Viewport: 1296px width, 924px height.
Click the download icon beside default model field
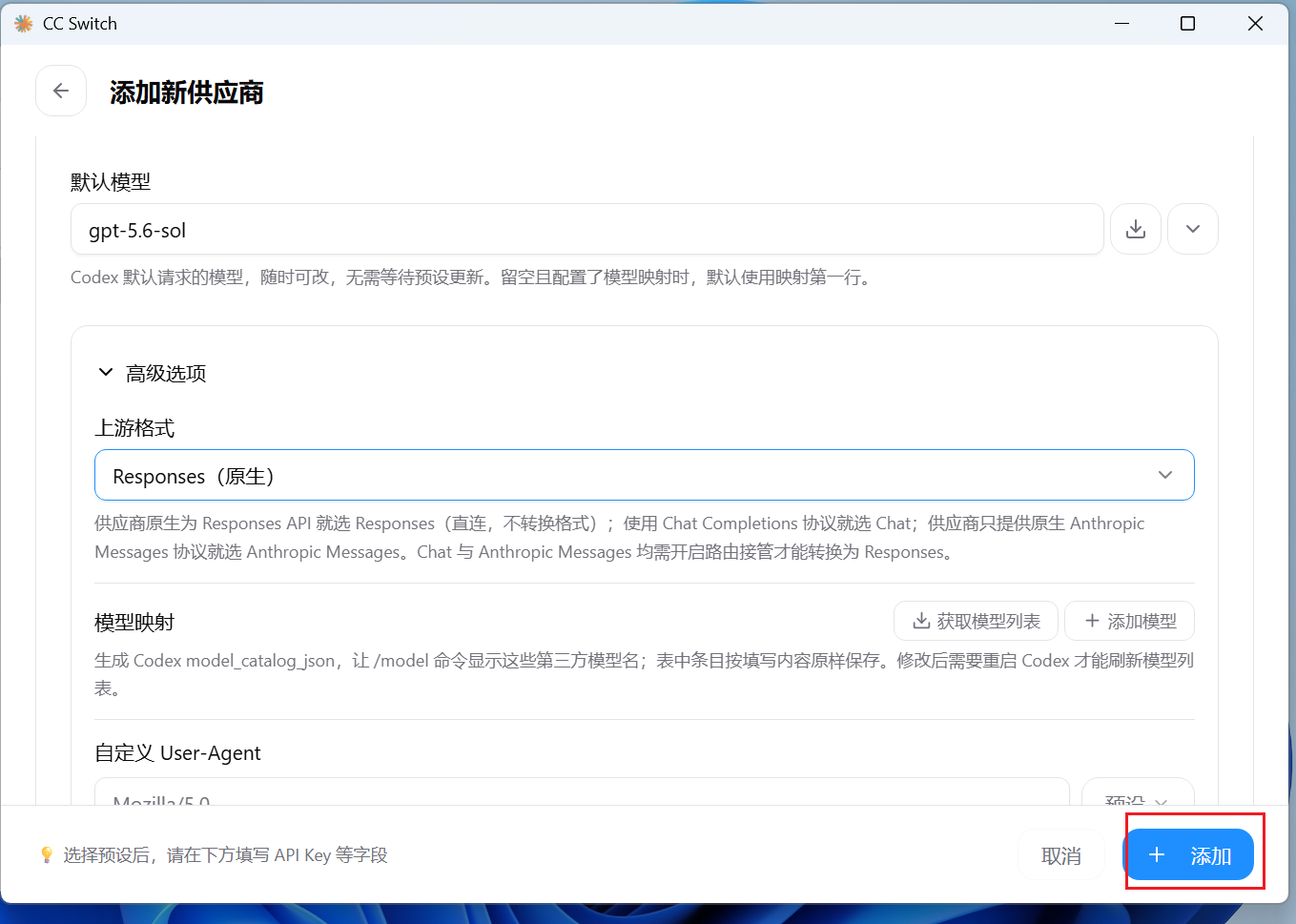point(1136,229)
